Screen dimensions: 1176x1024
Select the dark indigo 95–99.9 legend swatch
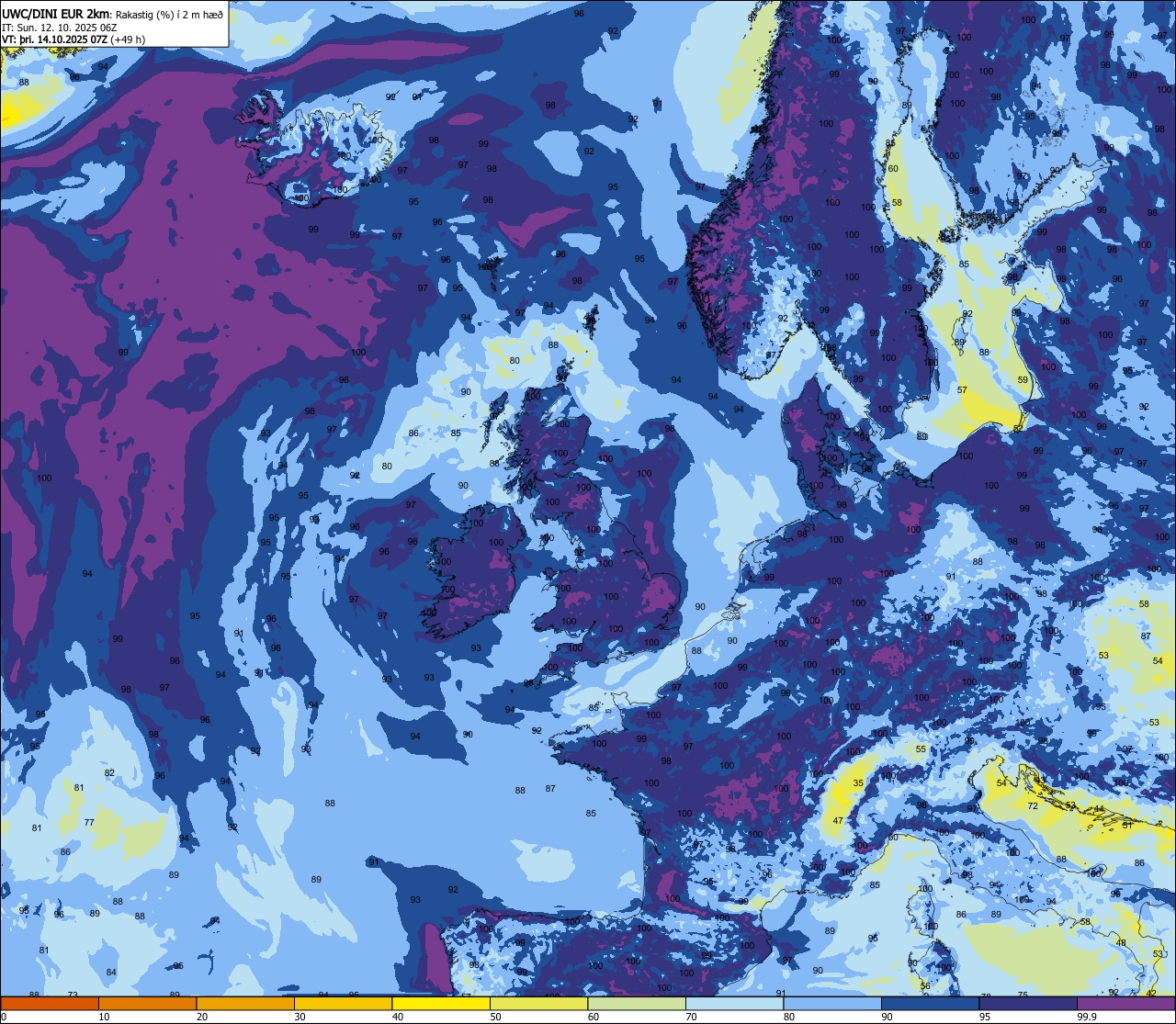1028,1004
